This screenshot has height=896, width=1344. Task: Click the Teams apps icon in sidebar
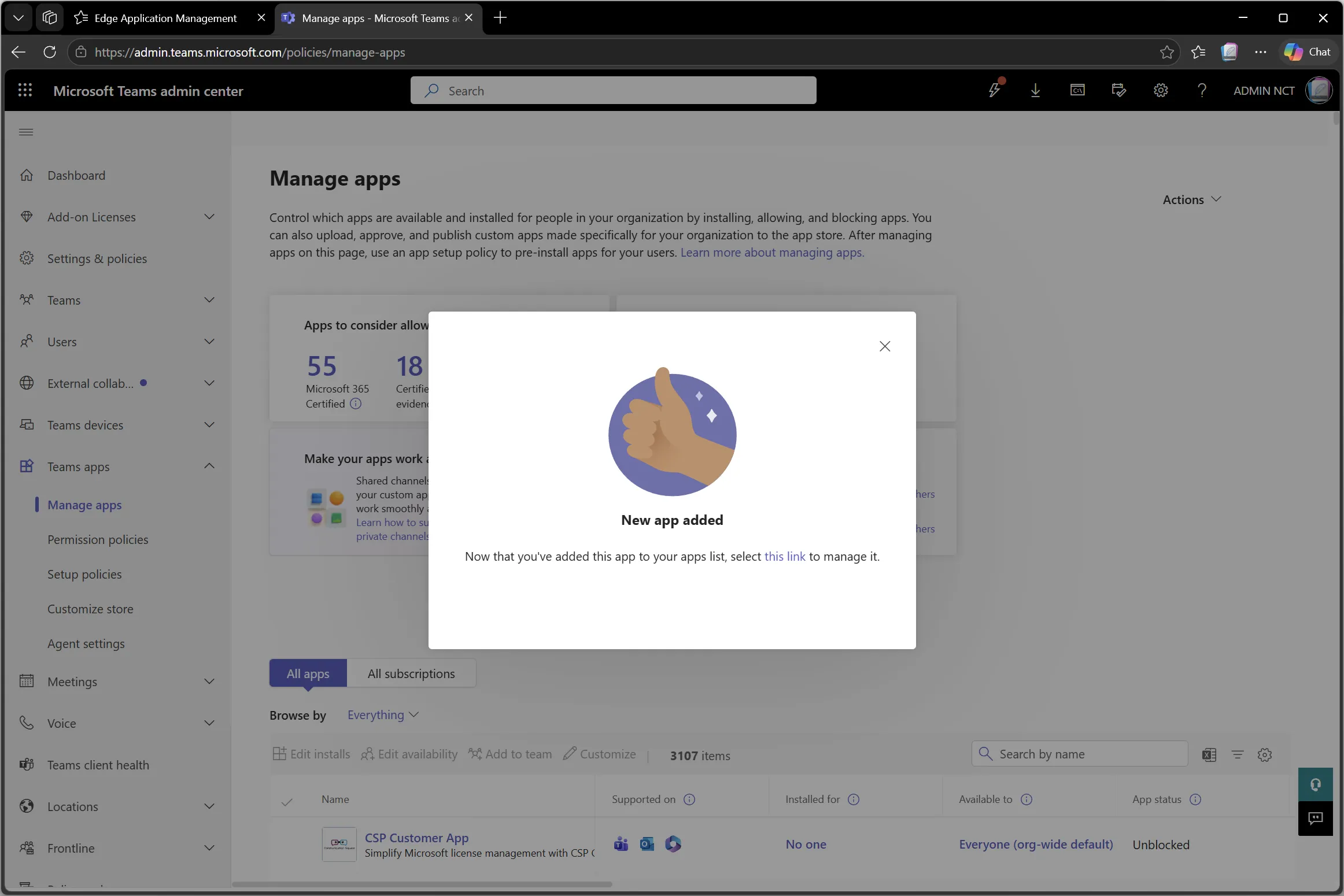pyautogui.click(x=27, y=466)
